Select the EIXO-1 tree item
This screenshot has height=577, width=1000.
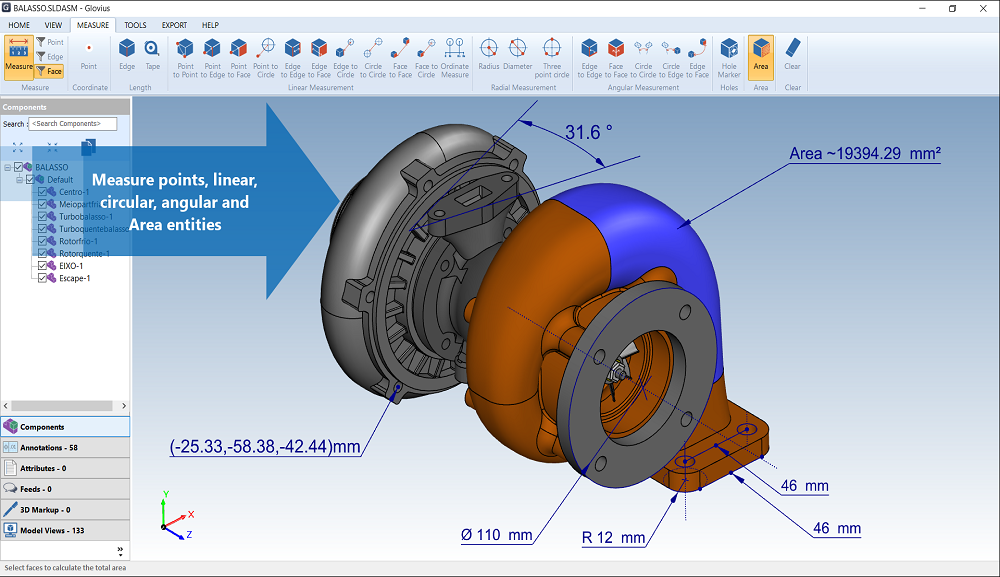click(x=71, y=266)
